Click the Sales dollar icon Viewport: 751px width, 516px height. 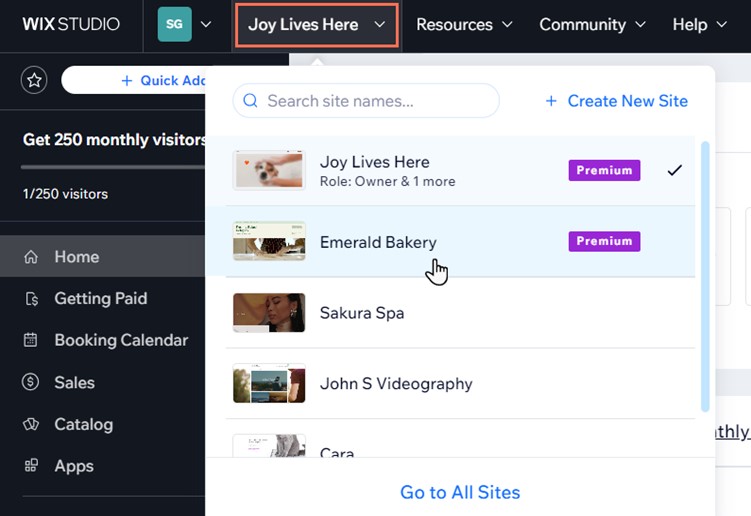[x=31, y=382]
